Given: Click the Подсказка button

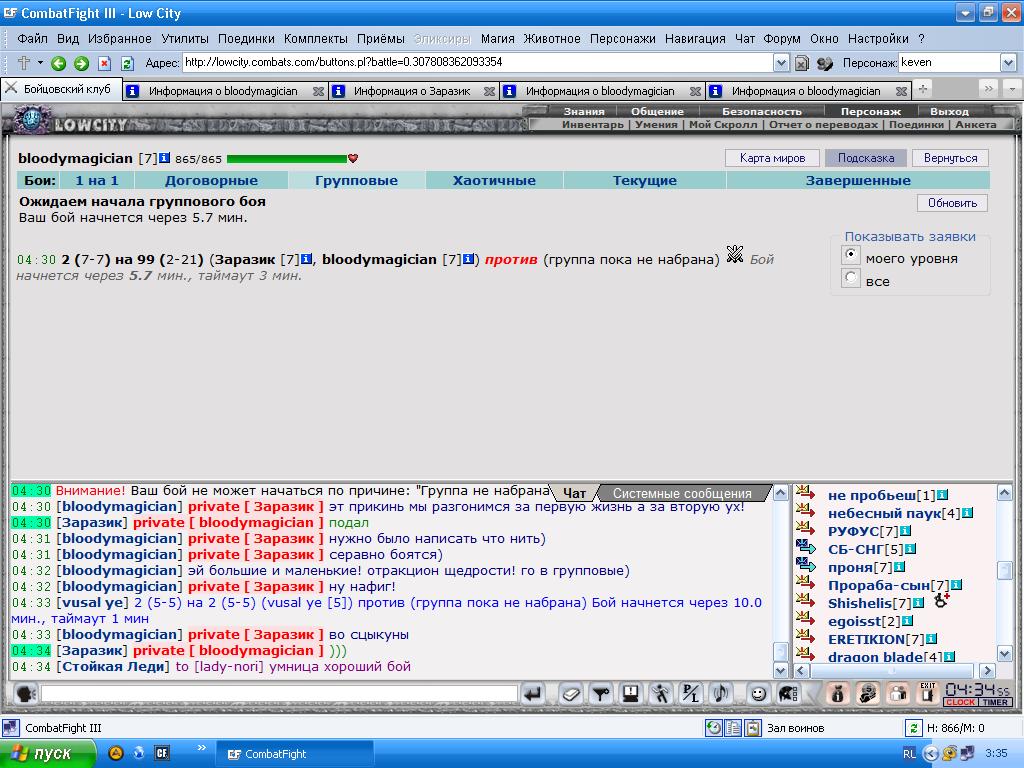Looking at the screenshot, I should tap(866, 158).
